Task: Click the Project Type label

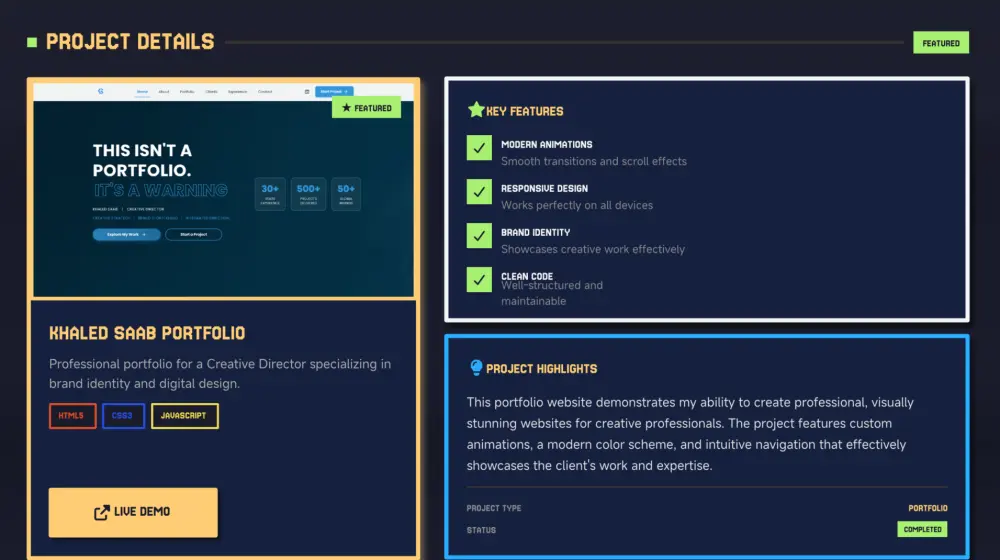Action: [x=494, y=508]
